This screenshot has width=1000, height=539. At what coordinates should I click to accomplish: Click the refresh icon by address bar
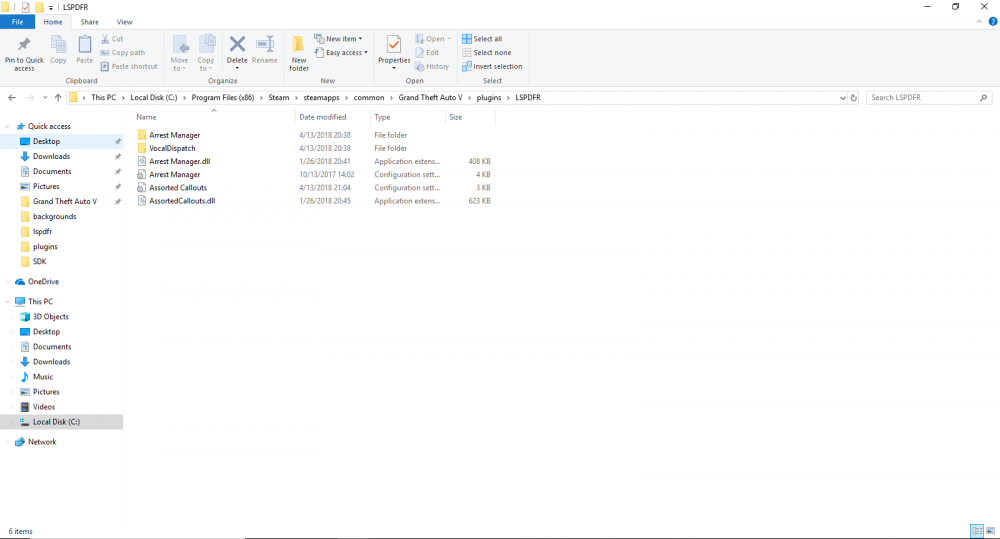click(x=853, y=98)
